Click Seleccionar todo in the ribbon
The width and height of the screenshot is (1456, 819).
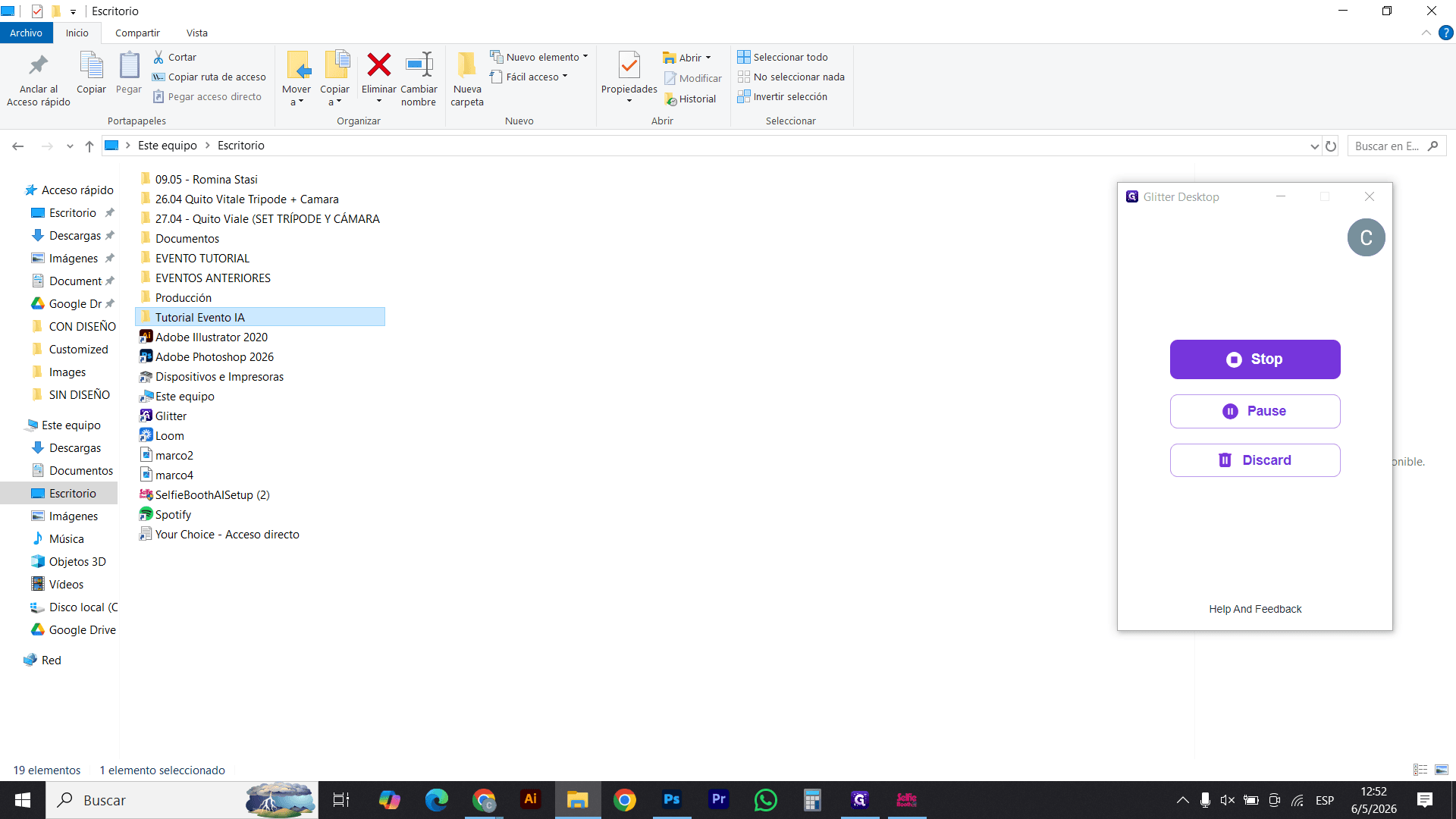click(783, 57)
